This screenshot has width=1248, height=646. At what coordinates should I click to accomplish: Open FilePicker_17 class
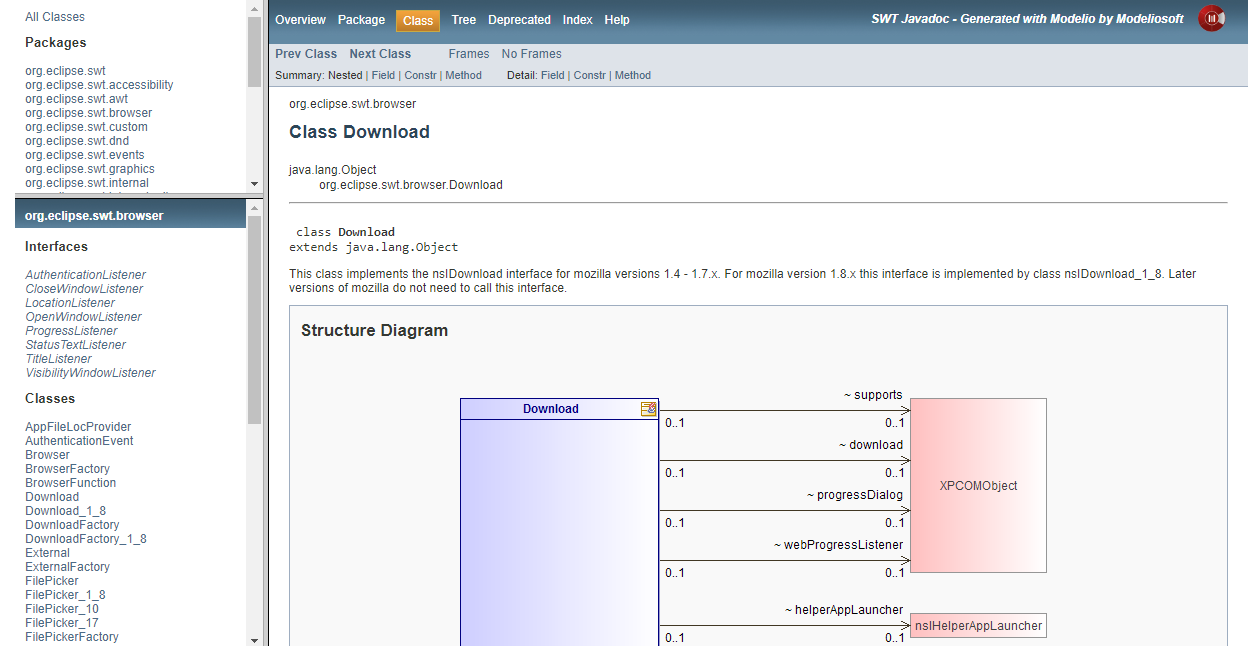pyautogui.click(x=62, y=623)
